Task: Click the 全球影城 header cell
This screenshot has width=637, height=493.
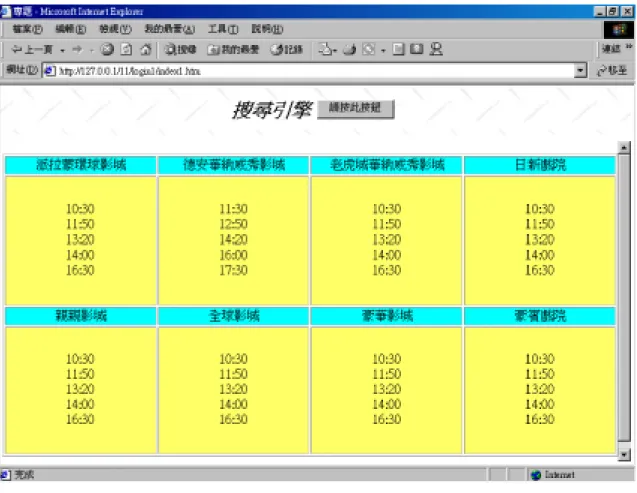Action: coord(234,316)
